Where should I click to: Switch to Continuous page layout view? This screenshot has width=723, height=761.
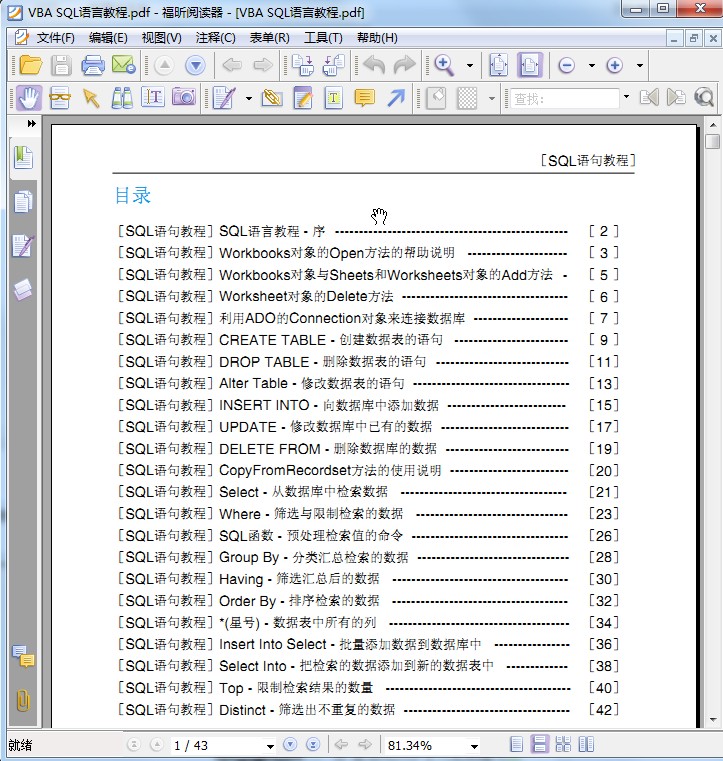click(540, 744)
